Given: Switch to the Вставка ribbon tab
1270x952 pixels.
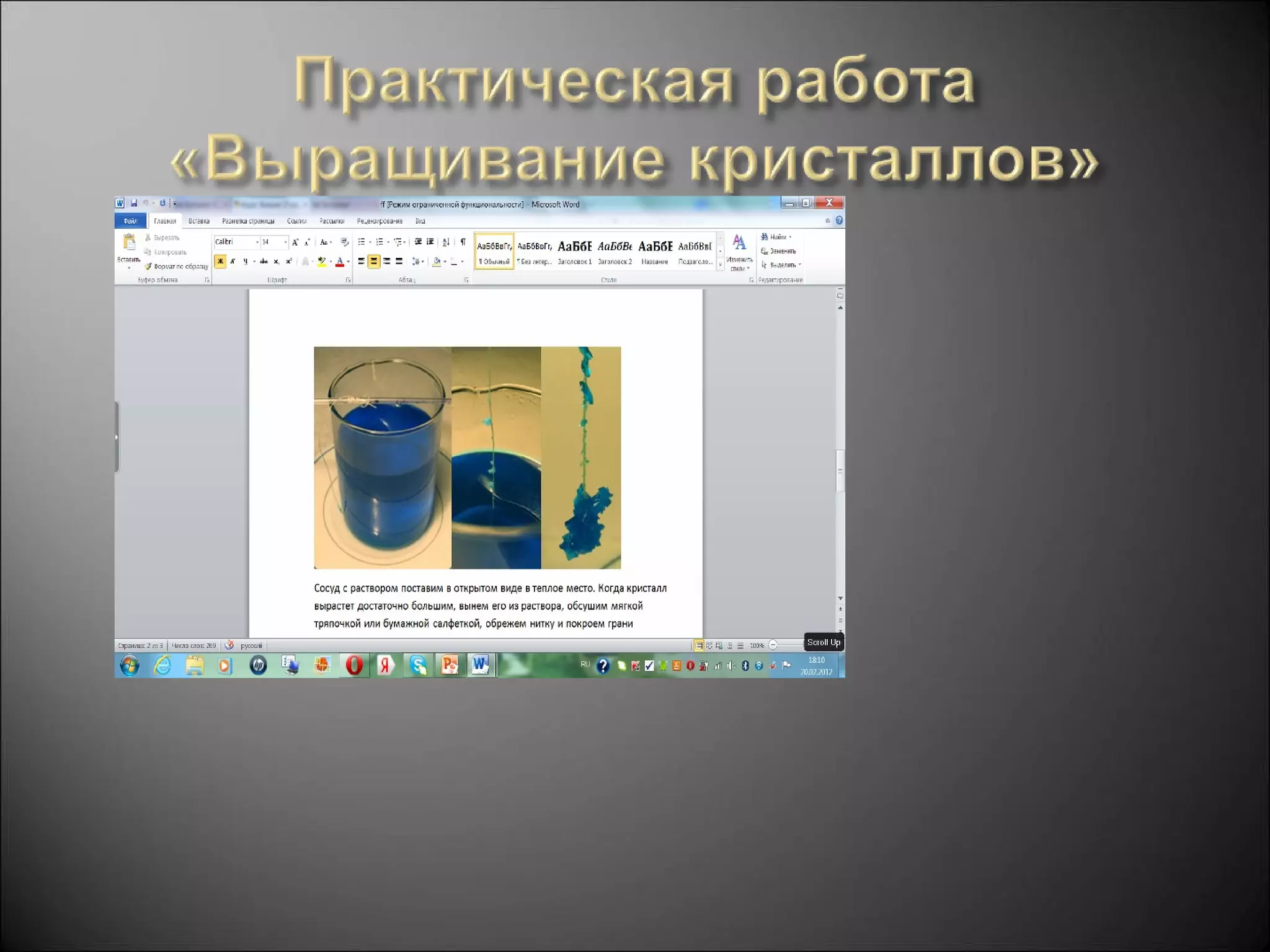Looking at the screenshot, I should coord(198,221).
